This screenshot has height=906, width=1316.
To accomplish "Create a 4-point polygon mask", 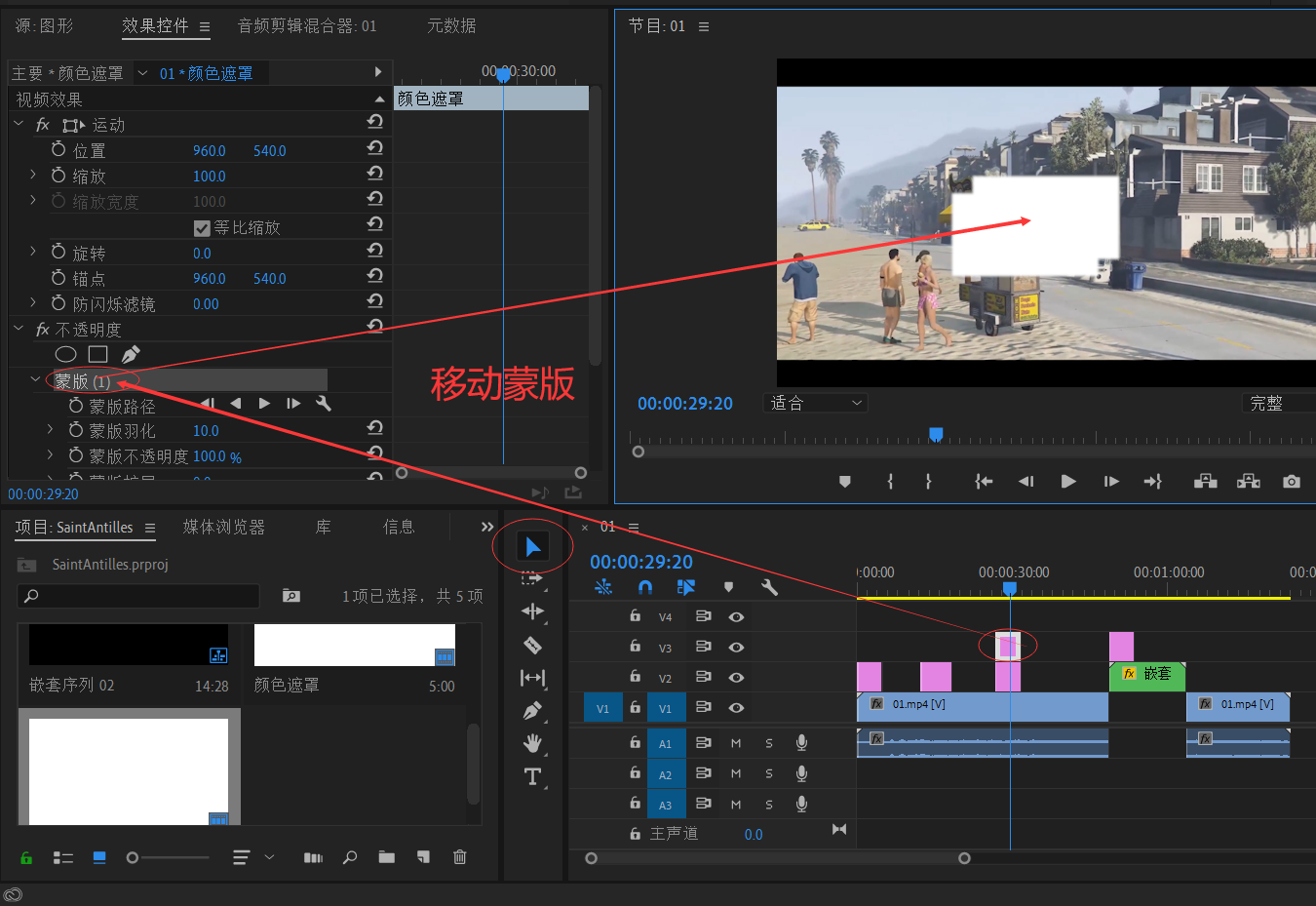I will [98, 354].
